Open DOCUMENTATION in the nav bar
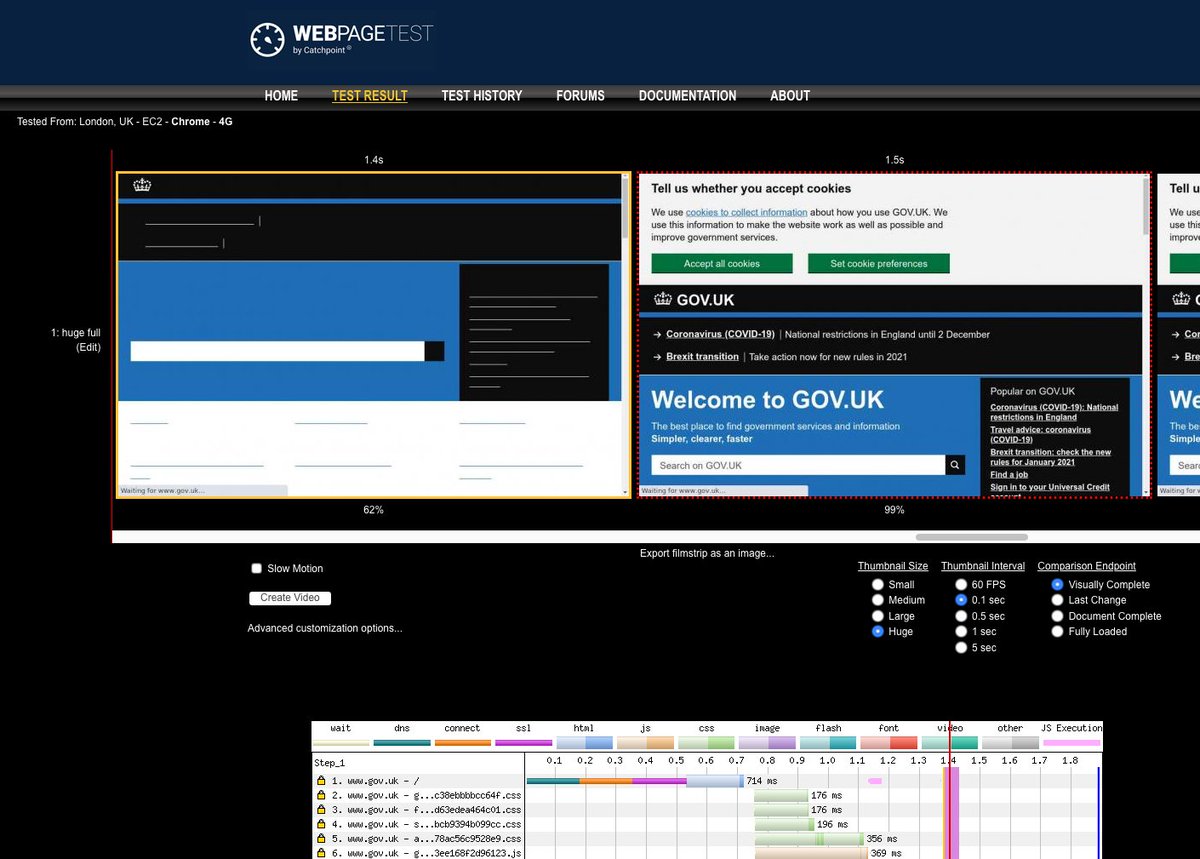 tap(688, 96)
